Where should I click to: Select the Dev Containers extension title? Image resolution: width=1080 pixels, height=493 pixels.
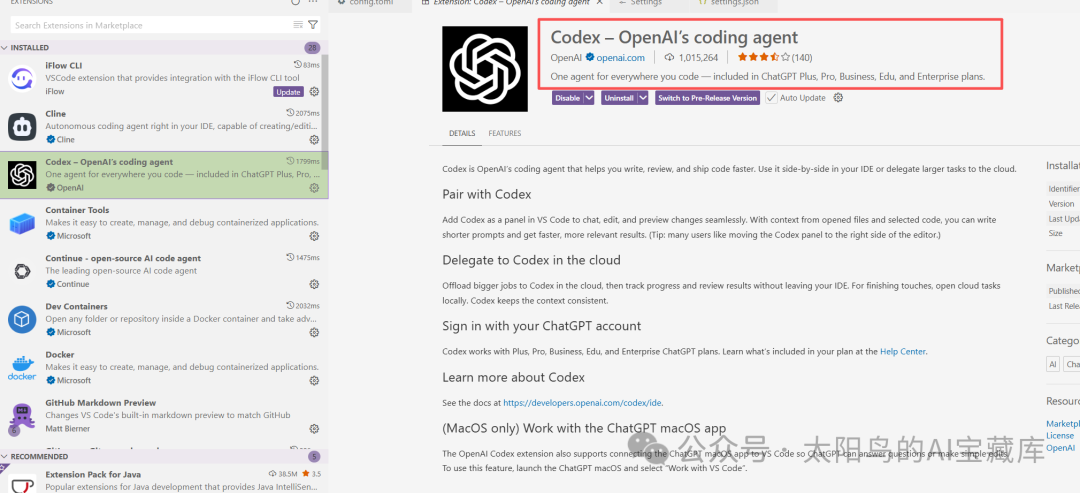76,306
